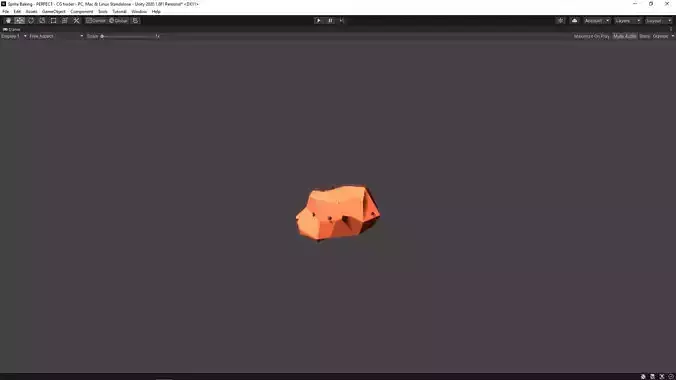
Task: Click last status bar icon at bottom right
Action: tap(671, 377)
